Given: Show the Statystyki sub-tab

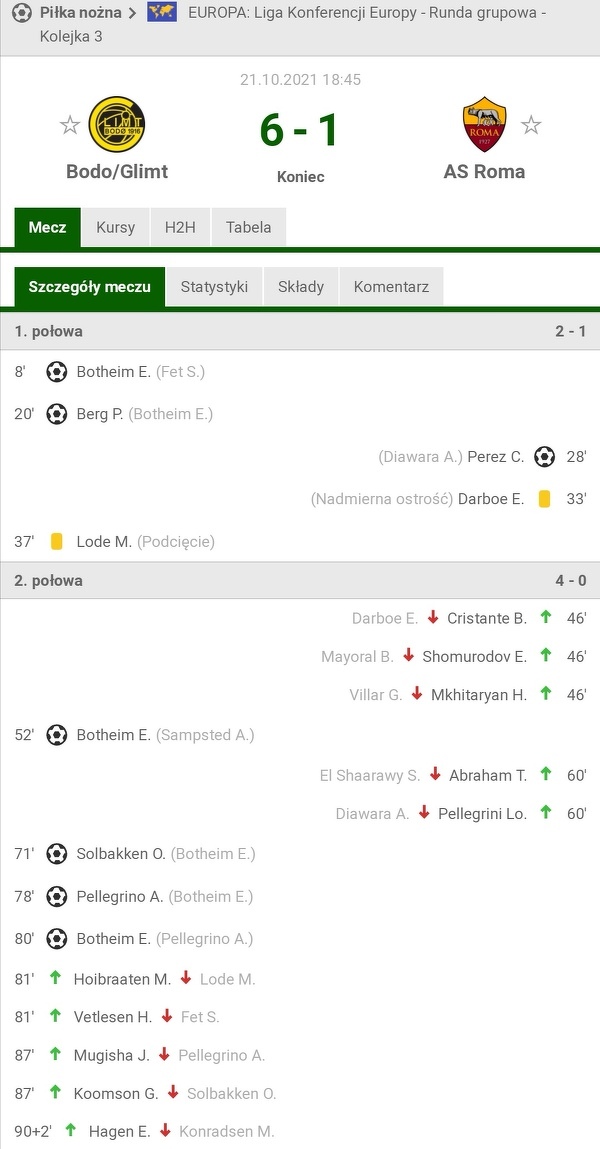Looking at the screenshot, I should coord(214,287).
